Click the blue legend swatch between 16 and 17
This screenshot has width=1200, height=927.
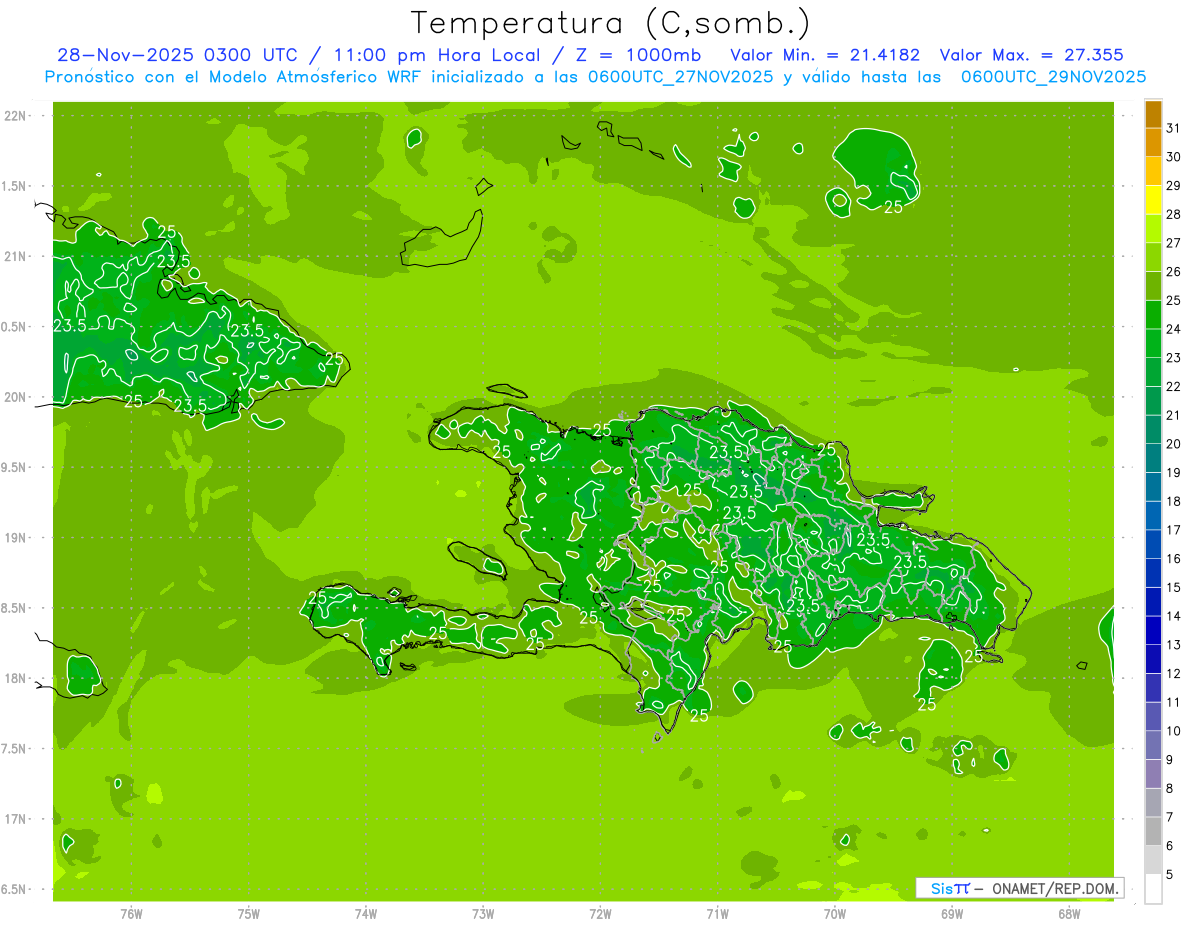click(1153, 545)
